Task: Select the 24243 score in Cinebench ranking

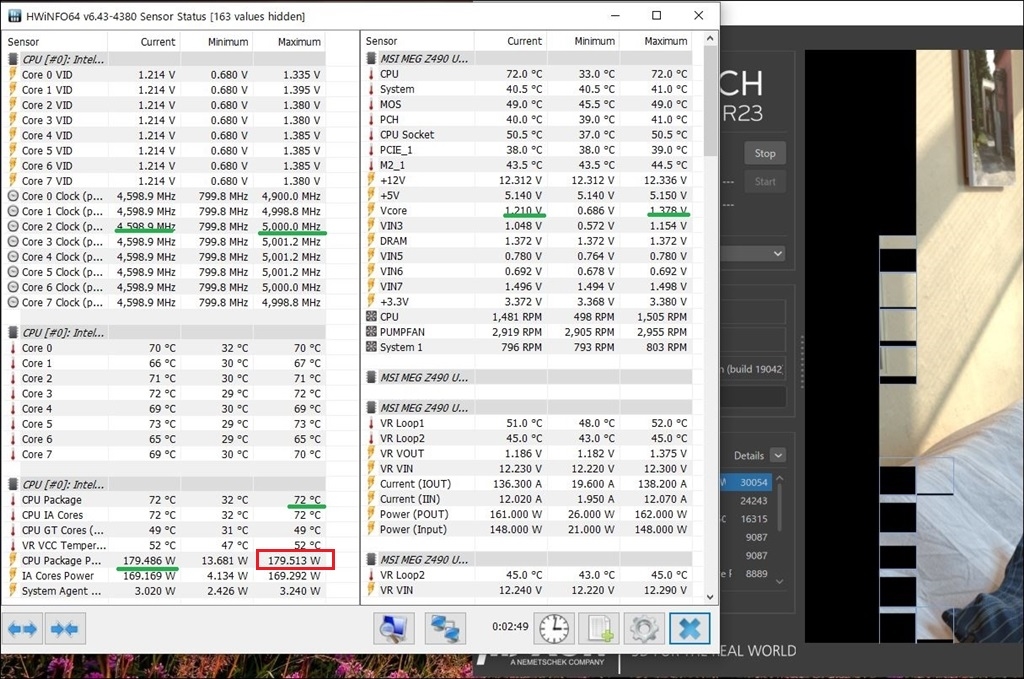Action: [753, 501]
